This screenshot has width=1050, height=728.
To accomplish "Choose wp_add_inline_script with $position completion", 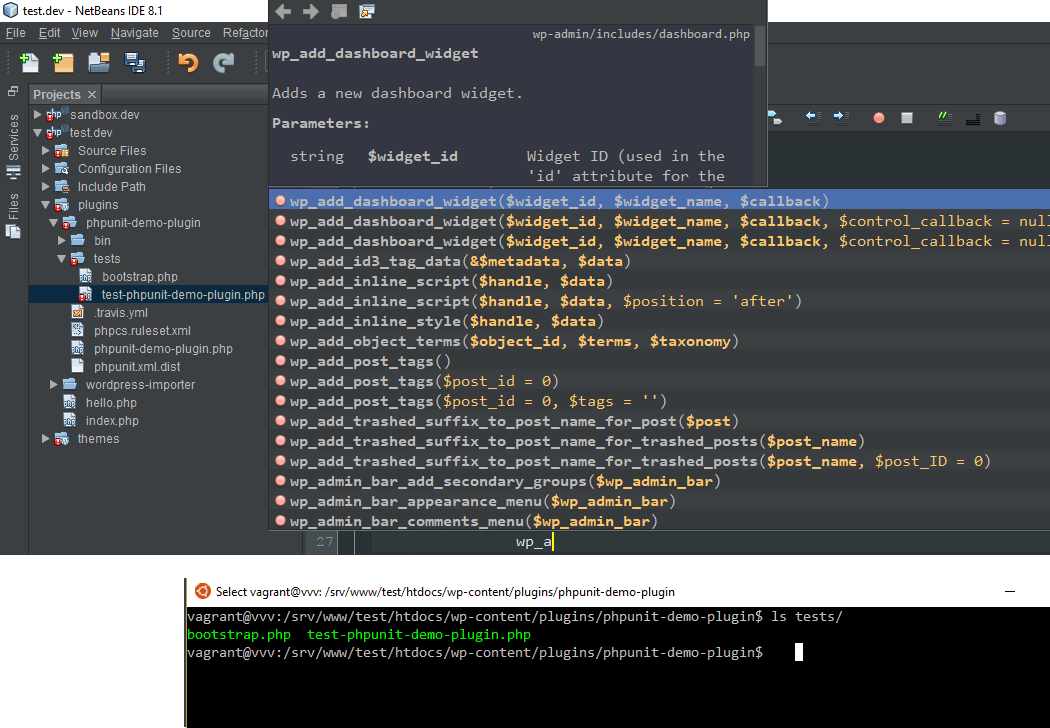I will point(659,301).
